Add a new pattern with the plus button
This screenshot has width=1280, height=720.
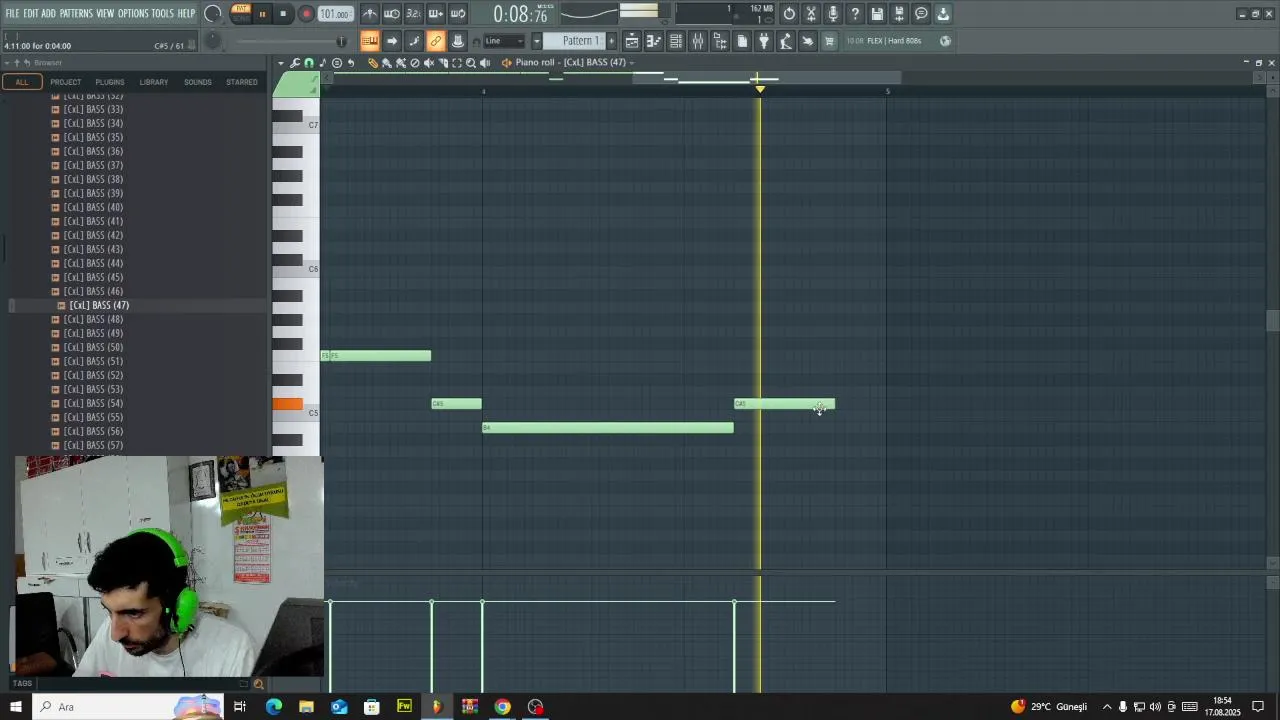[612, 41]
